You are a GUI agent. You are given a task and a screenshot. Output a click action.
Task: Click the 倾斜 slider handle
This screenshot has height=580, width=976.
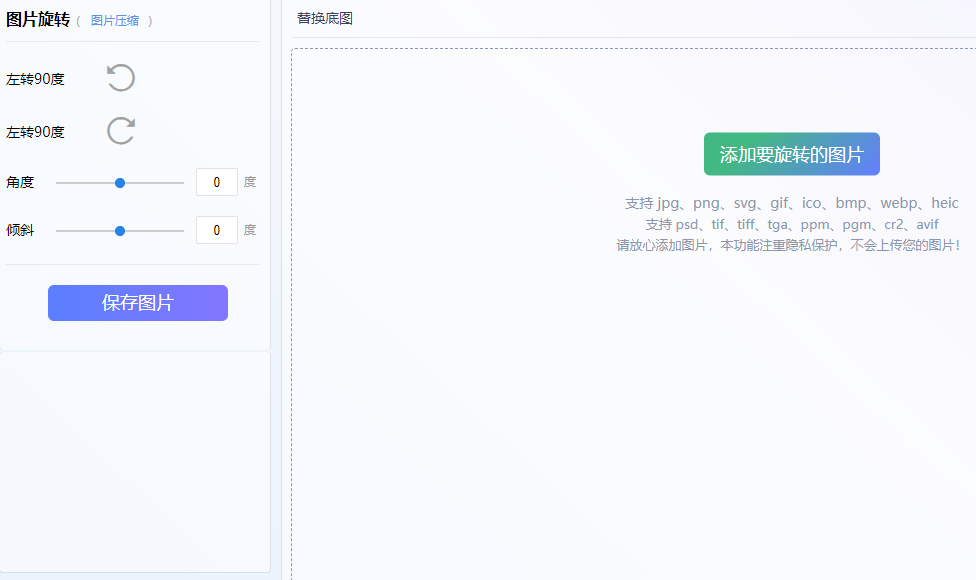tap(120, 230)
